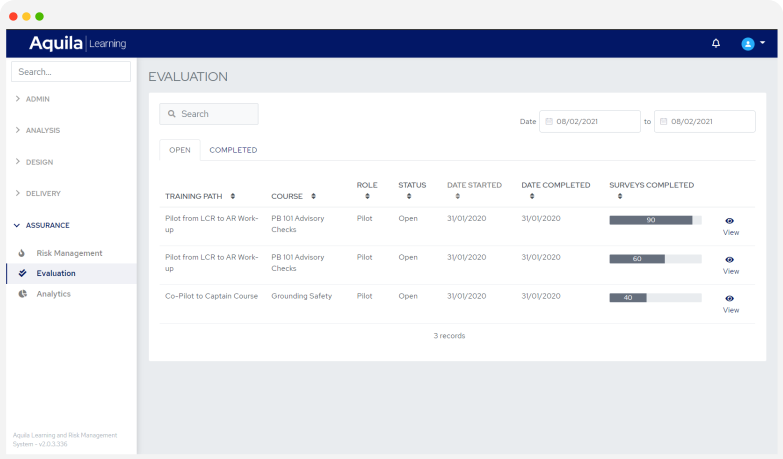Collapse the Assurance sidebar section
The width and height of the screenshot is (783, 459).
(x=47, y=225)
